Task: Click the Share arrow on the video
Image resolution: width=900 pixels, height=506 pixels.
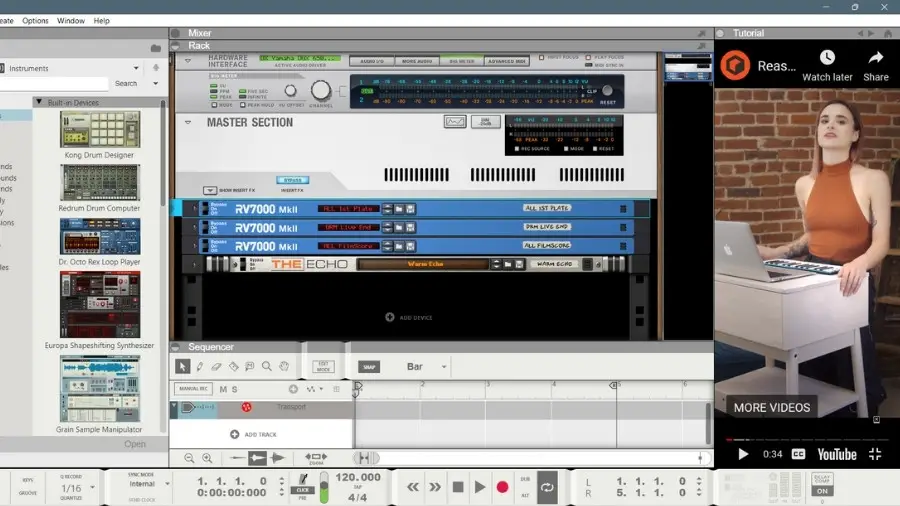Action: coord(876,57)
